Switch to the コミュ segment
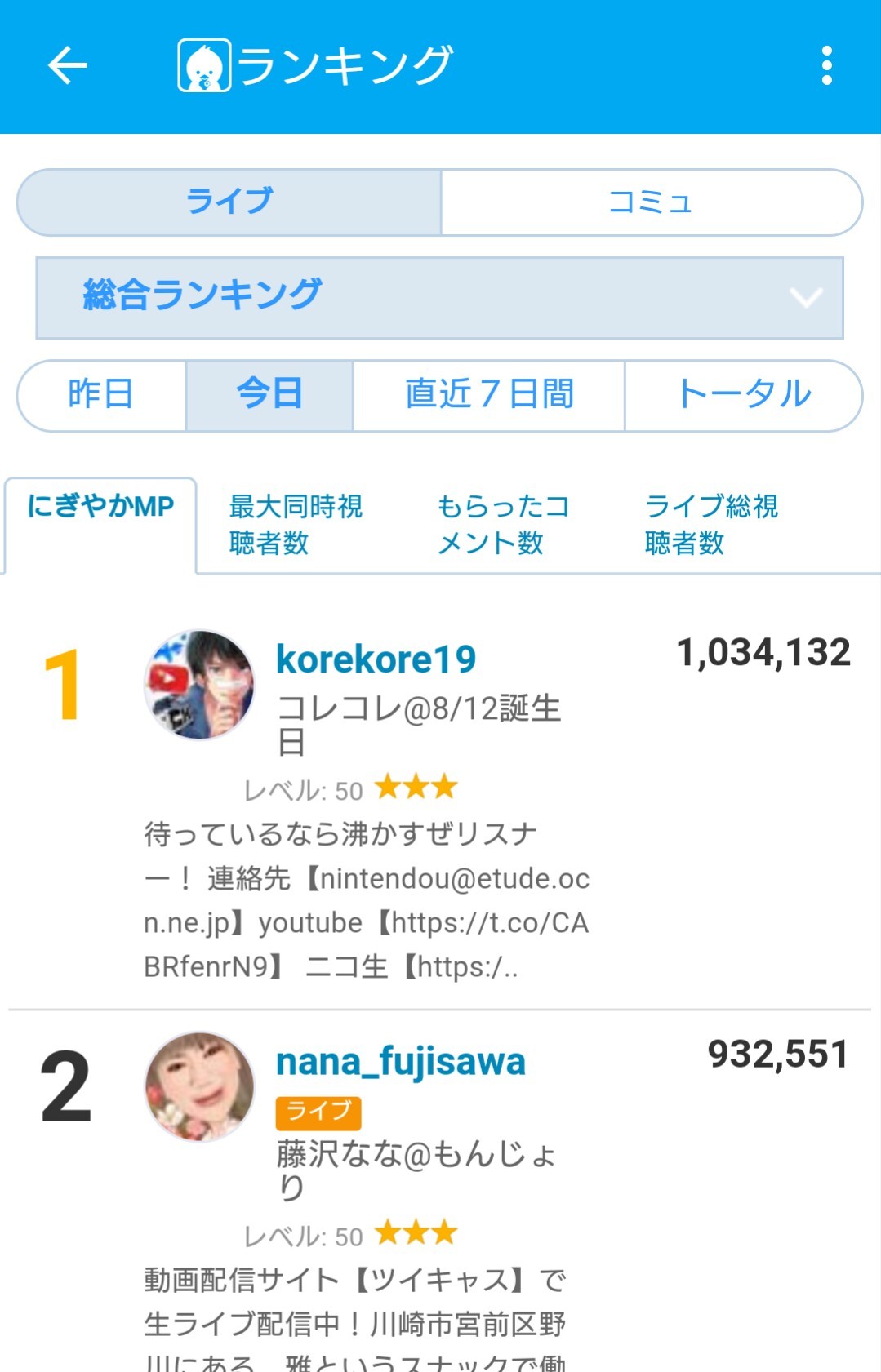Viewport: 881px width, 1372px height. [x=651, y=202]
